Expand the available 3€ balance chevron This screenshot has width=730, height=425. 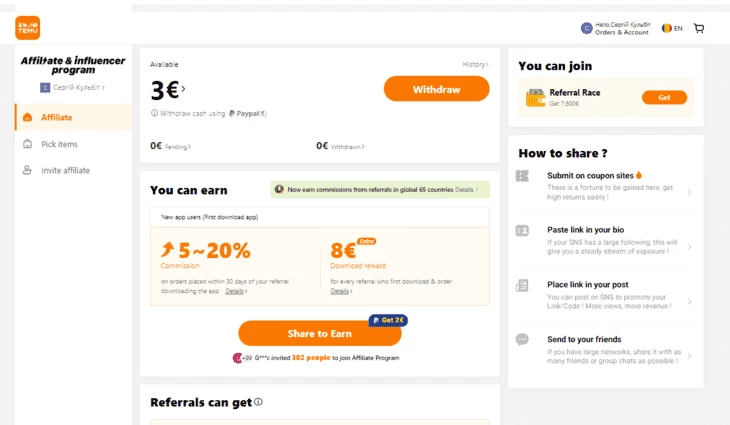(183, 88)
